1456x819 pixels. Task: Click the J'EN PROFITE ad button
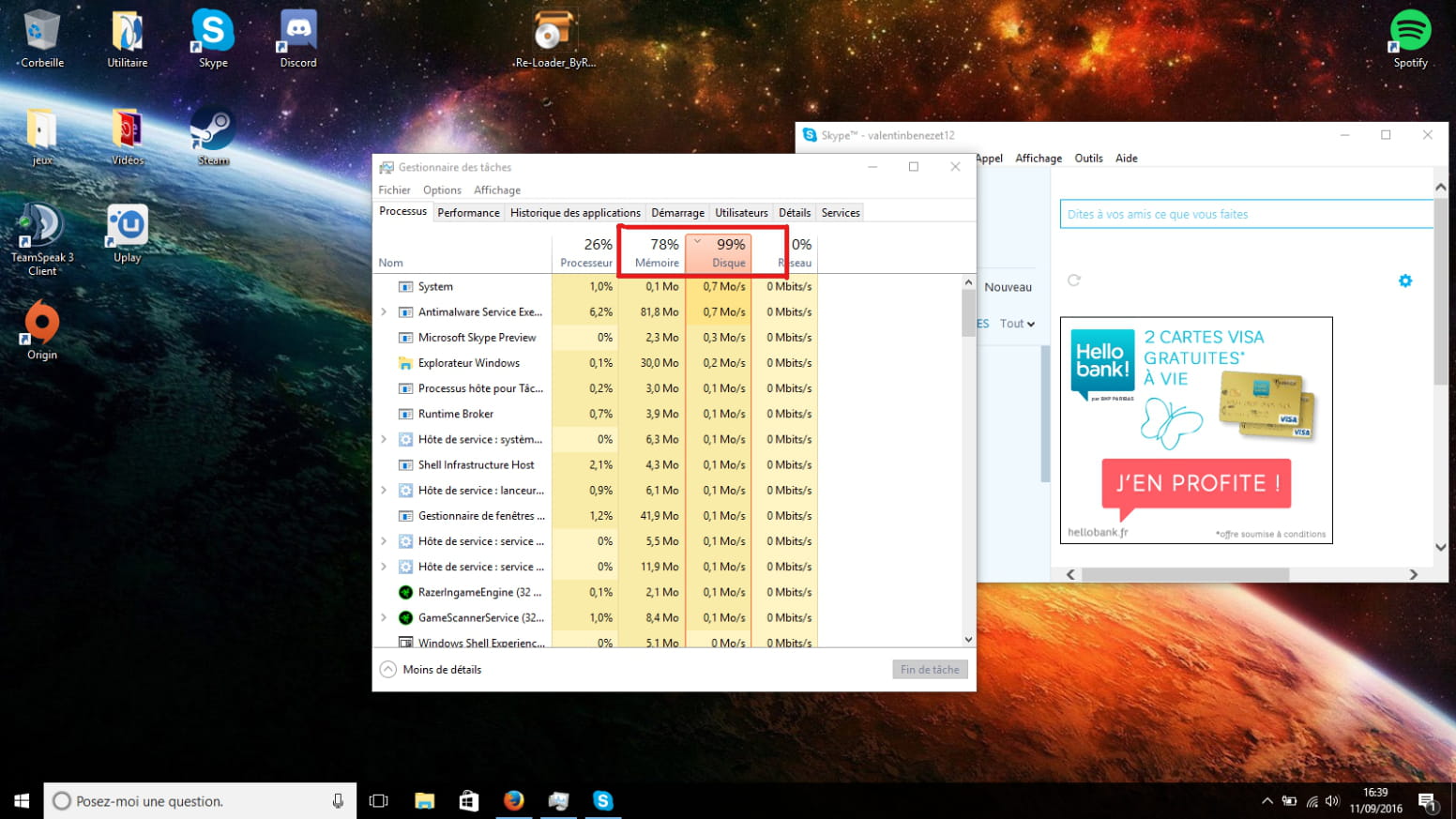point(1196,484)
